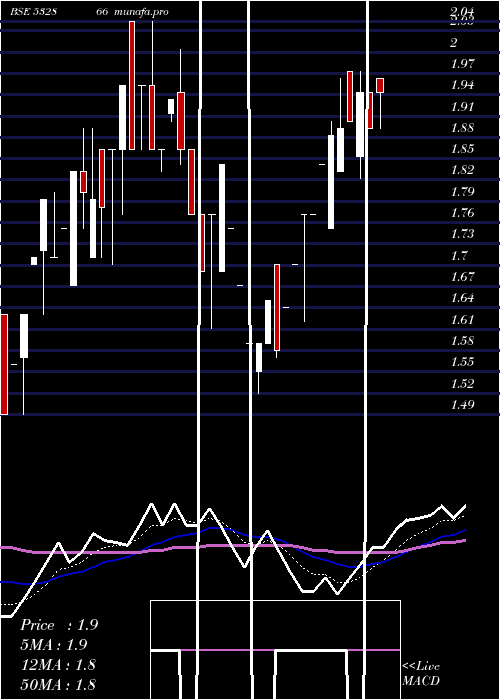Click the 1.85 price axis label
Viewport: 500px width, 700px height.
pos(462,149)
